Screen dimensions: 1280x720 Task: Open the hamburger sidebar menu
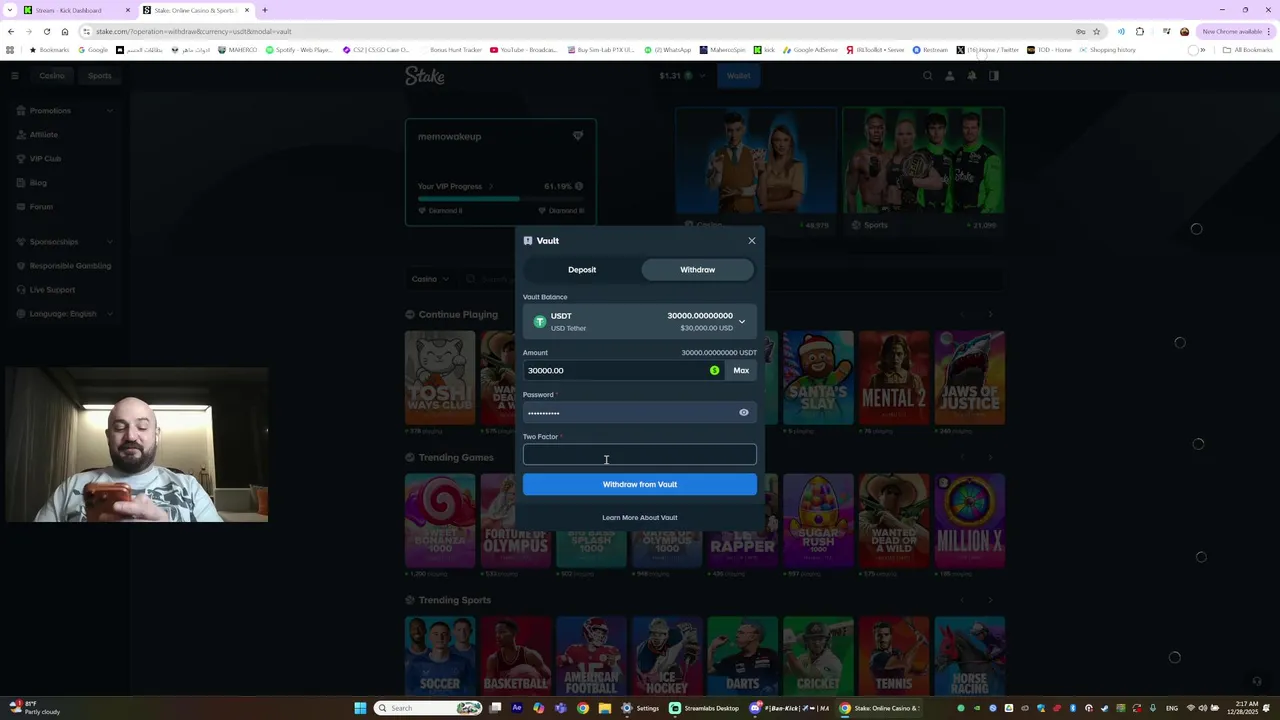[14, 75]
